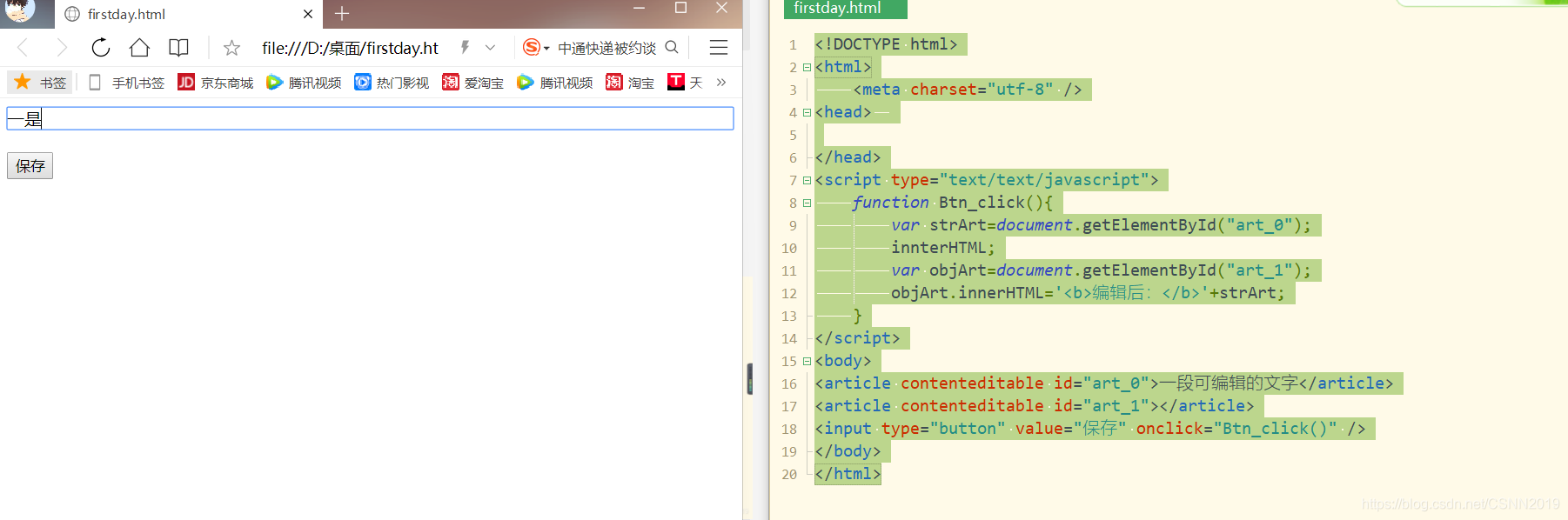The height and width of the screenshot is (520, 1568).
Task: Maximize the browser window
Action: coord(681,8)
